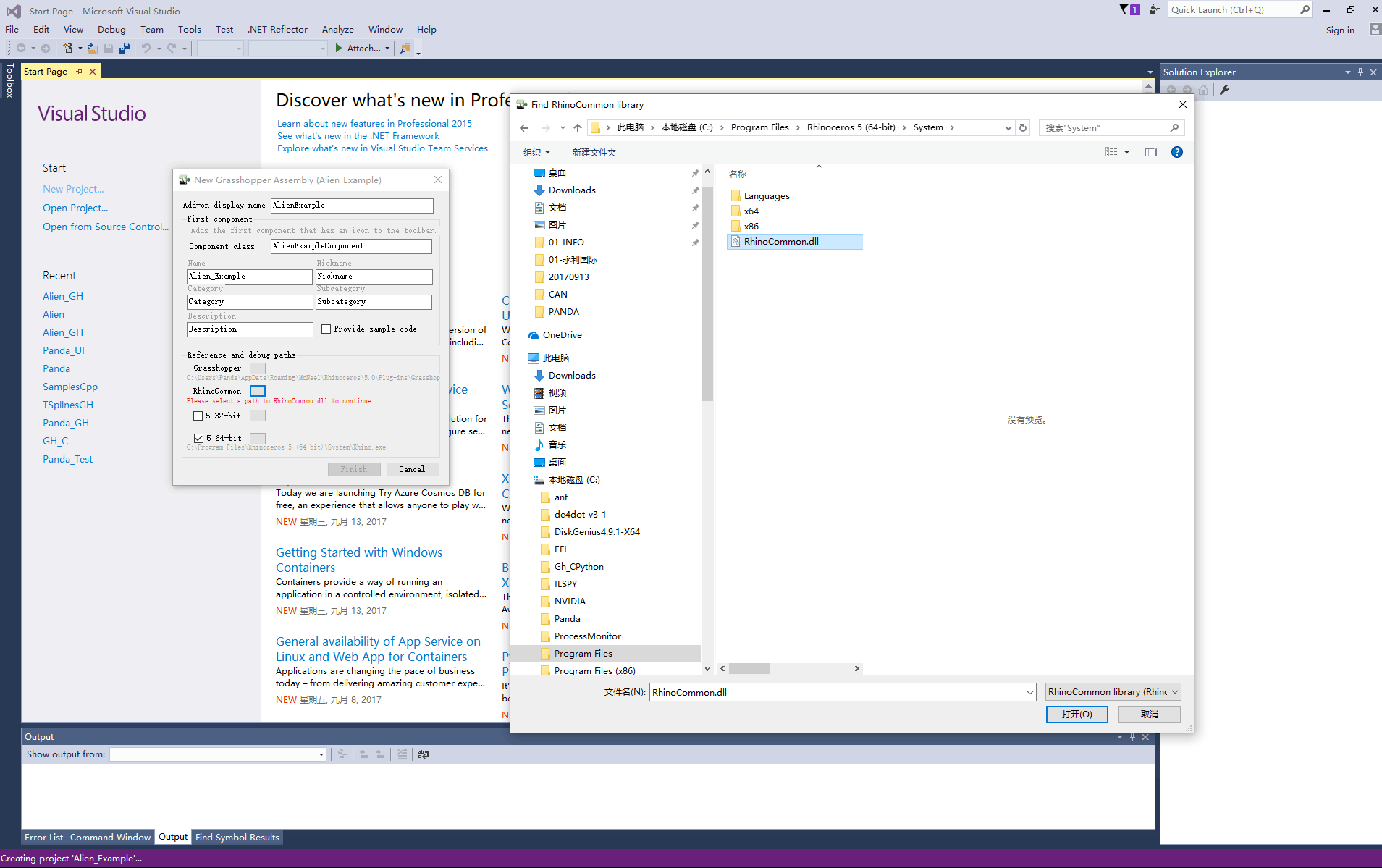The image size is (1382, 868).
Task: Uncheck the 5 64-bit checkbox
Action: 198,439
